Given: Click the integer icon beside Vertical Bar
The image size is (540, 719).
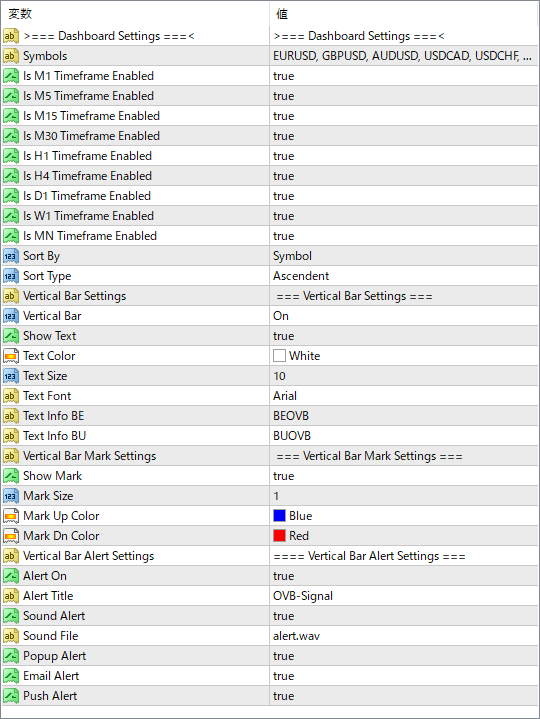Looking at the screenshot, I should click(x=11, y=316).
